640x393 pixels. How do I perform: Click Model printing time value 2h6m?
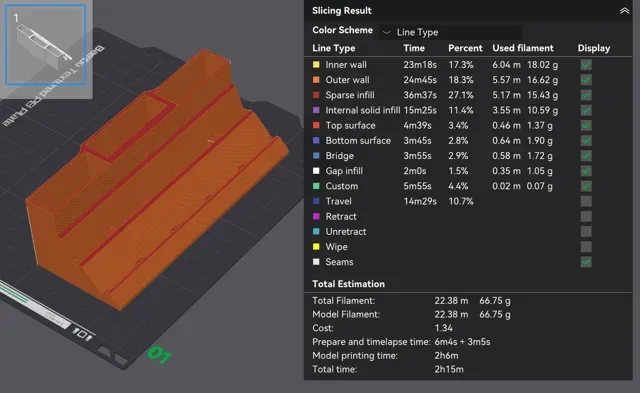(x=446, y=355)
